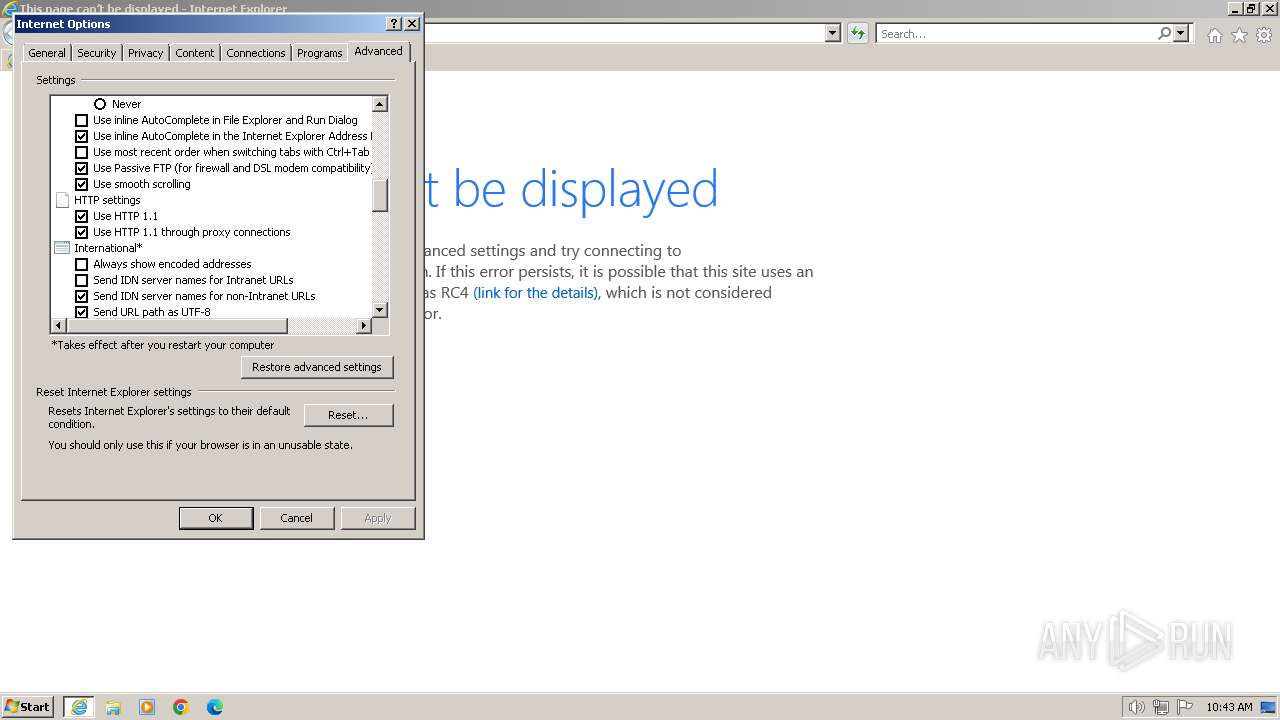The image size is (1280, 720).
Task: Click the horizontal scrollbar thumb in settings
Action: pyautogui.click(x=177, y=326)
